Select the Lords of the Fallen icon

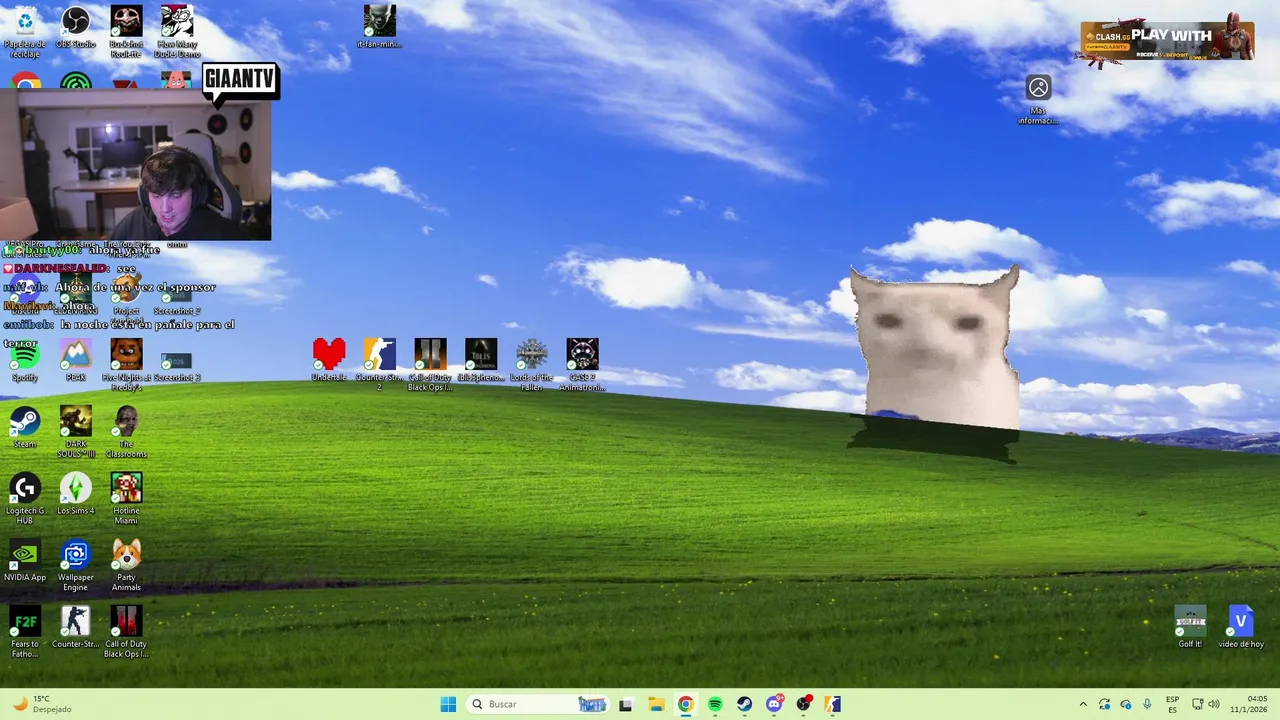(531, 363)
